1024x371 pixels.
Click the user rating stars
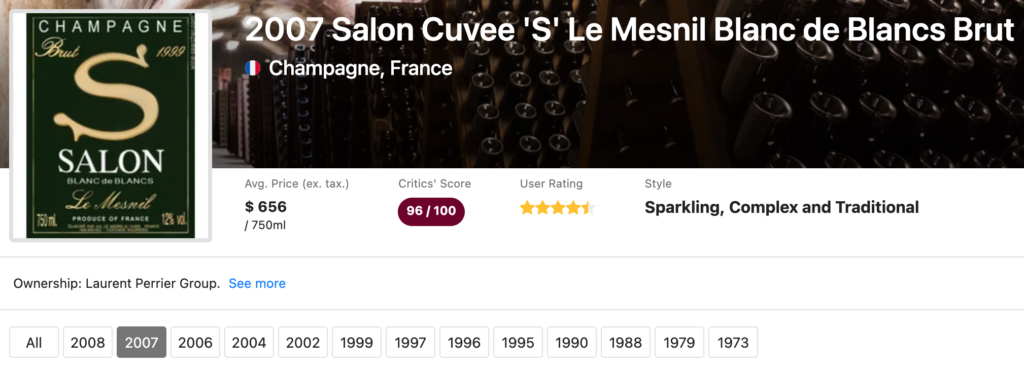pyautogui.click(x=557, y=208)
